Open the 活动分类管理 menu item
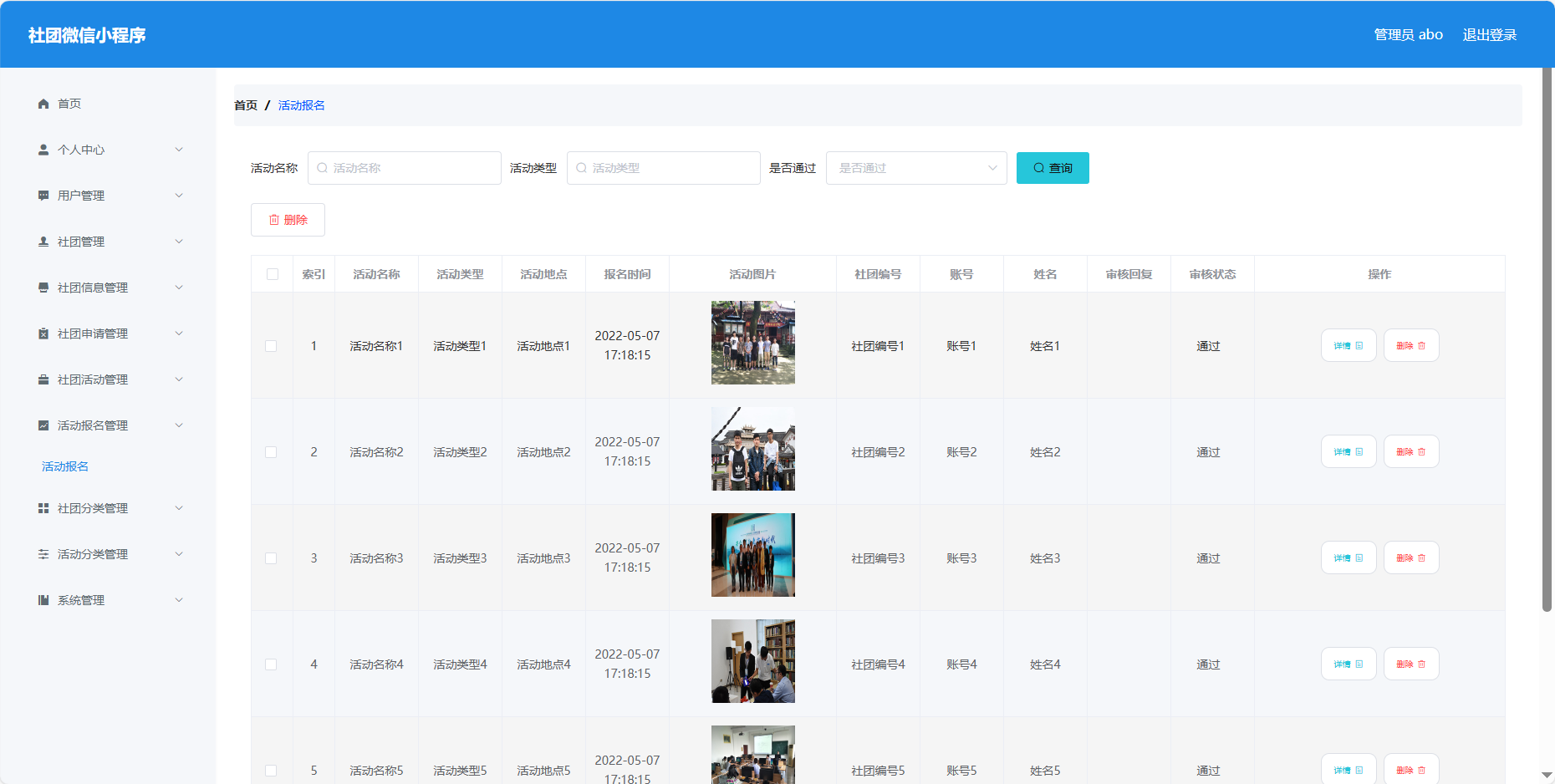 [109, 554]
